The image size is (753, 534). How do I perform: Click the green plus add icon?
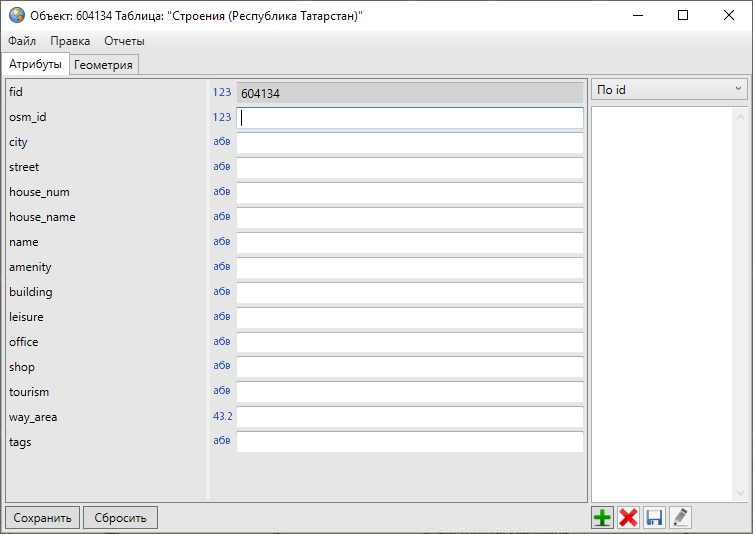tap(603, 517)
